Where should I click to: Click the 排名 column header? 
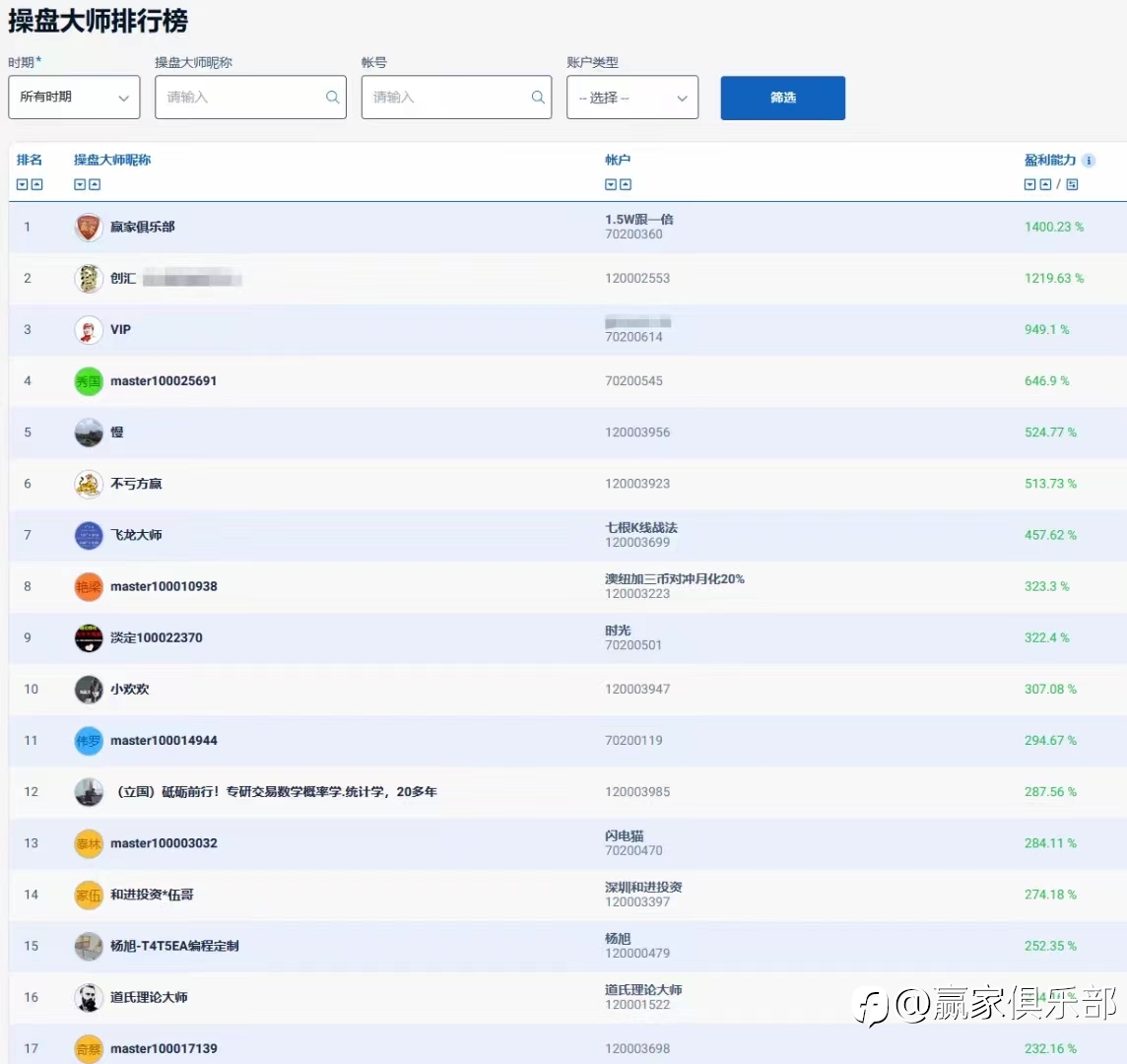tap(30, 161)
